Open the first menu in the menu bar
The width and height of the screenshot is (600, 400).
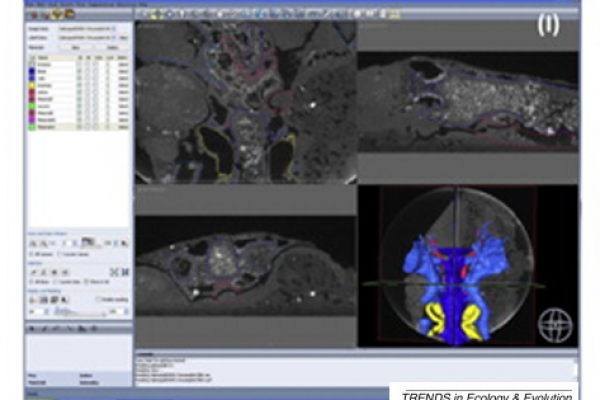point(34,4)
